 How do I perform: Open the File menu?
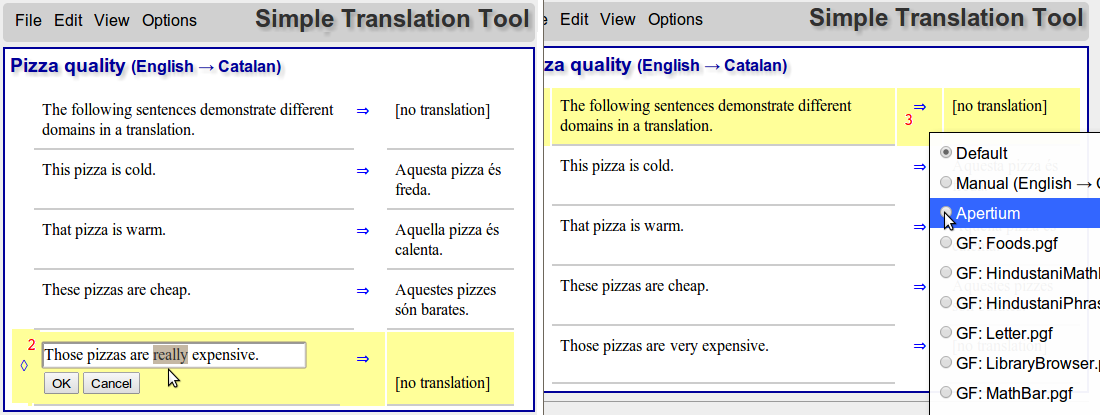click(x=28, y=20)
